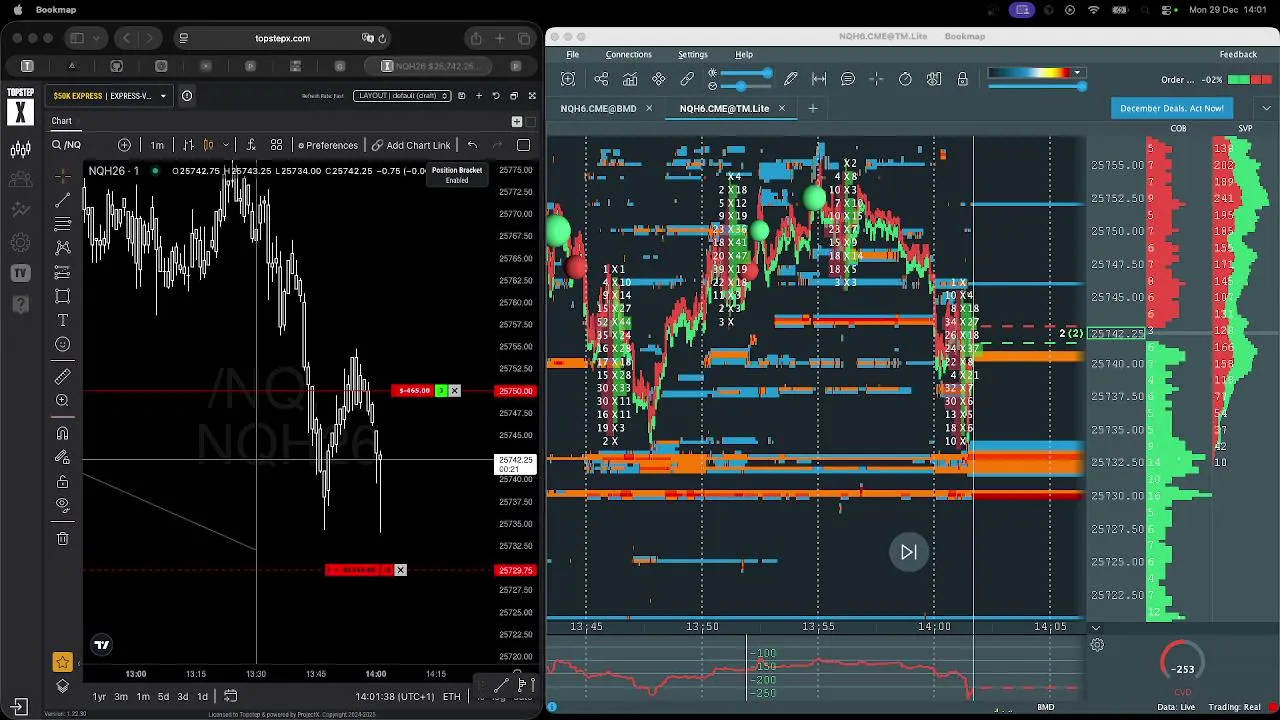Image resolution: width=1280 pixels, height=720 pixels.
Task: Open the object tree layers icon
Action: (x=62, y=686)
